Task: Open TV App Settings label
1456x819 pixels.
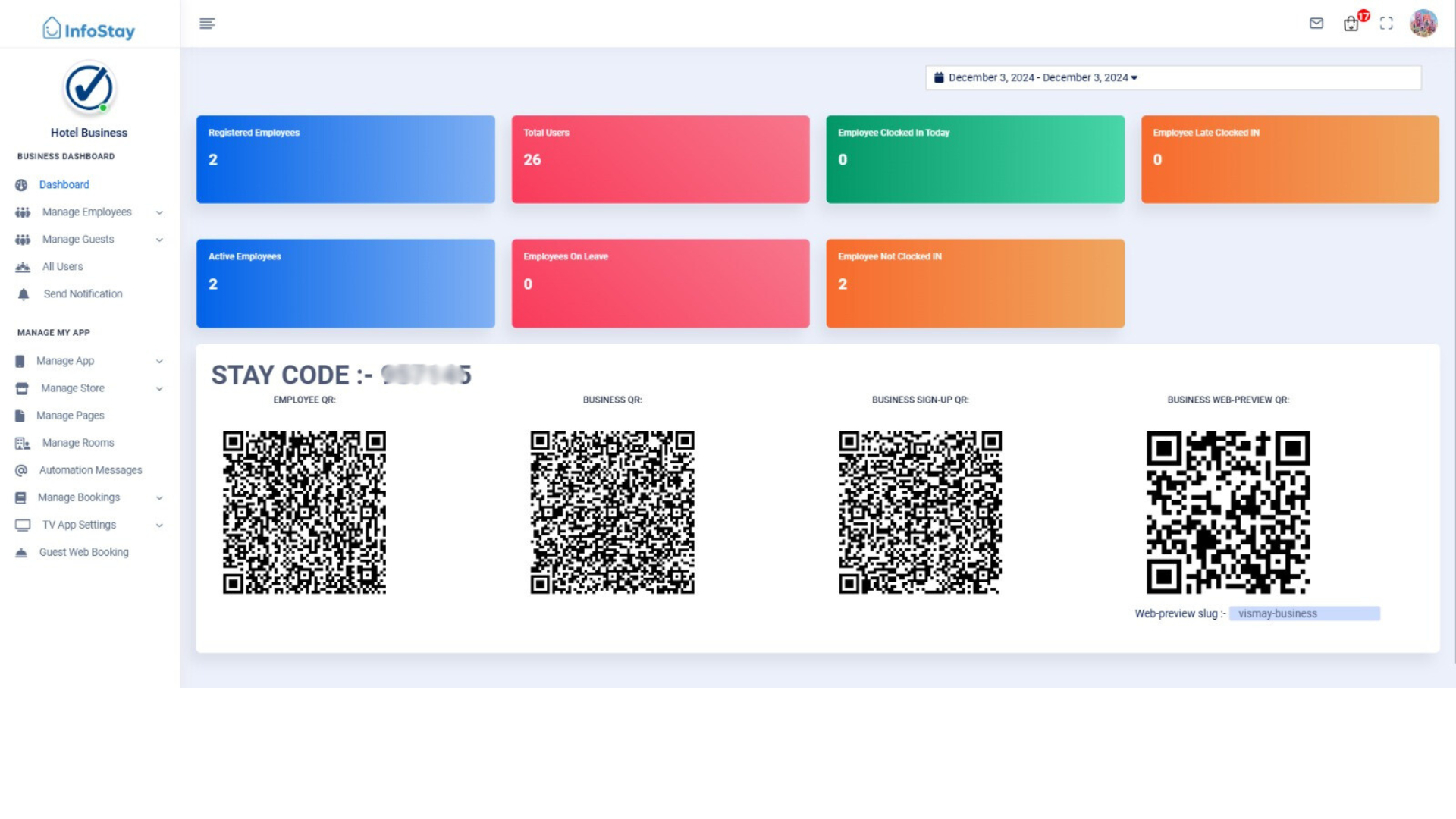Action: 79,525
